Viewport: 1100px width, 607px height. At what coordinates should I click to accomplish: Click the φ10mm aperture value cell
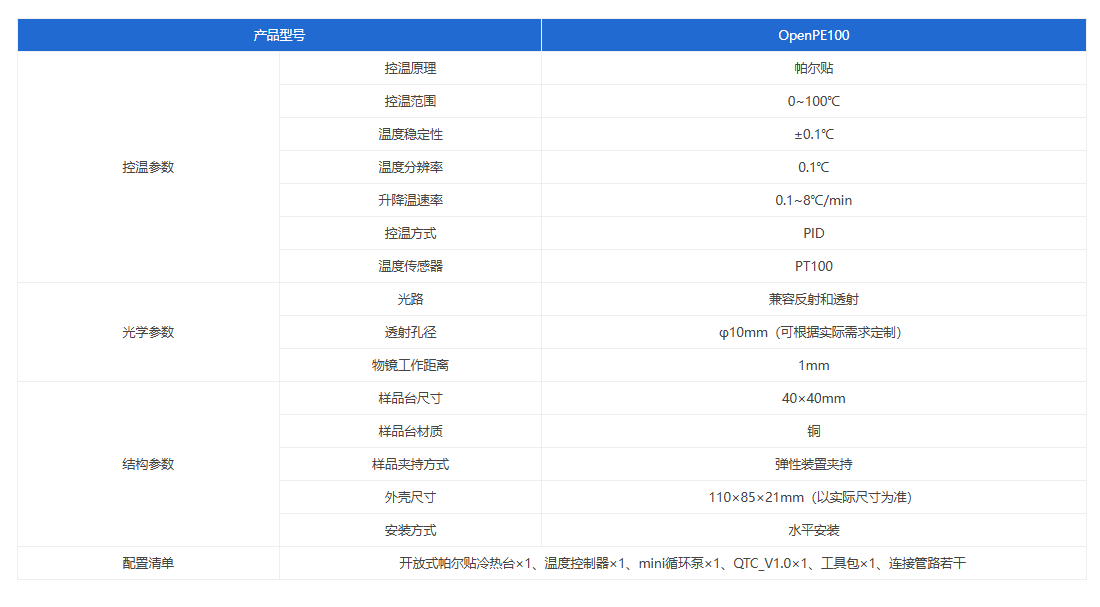(x=813, y=332)
